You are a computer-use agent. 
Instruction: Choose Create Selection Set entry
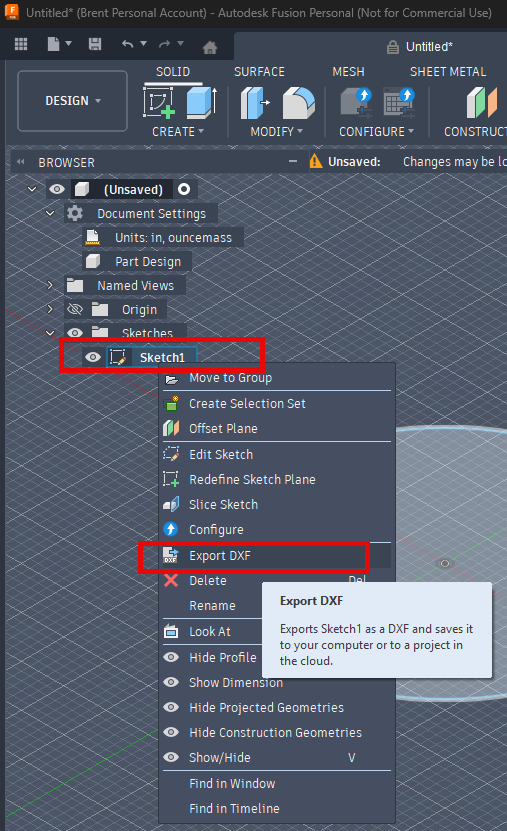click(277, 404)
